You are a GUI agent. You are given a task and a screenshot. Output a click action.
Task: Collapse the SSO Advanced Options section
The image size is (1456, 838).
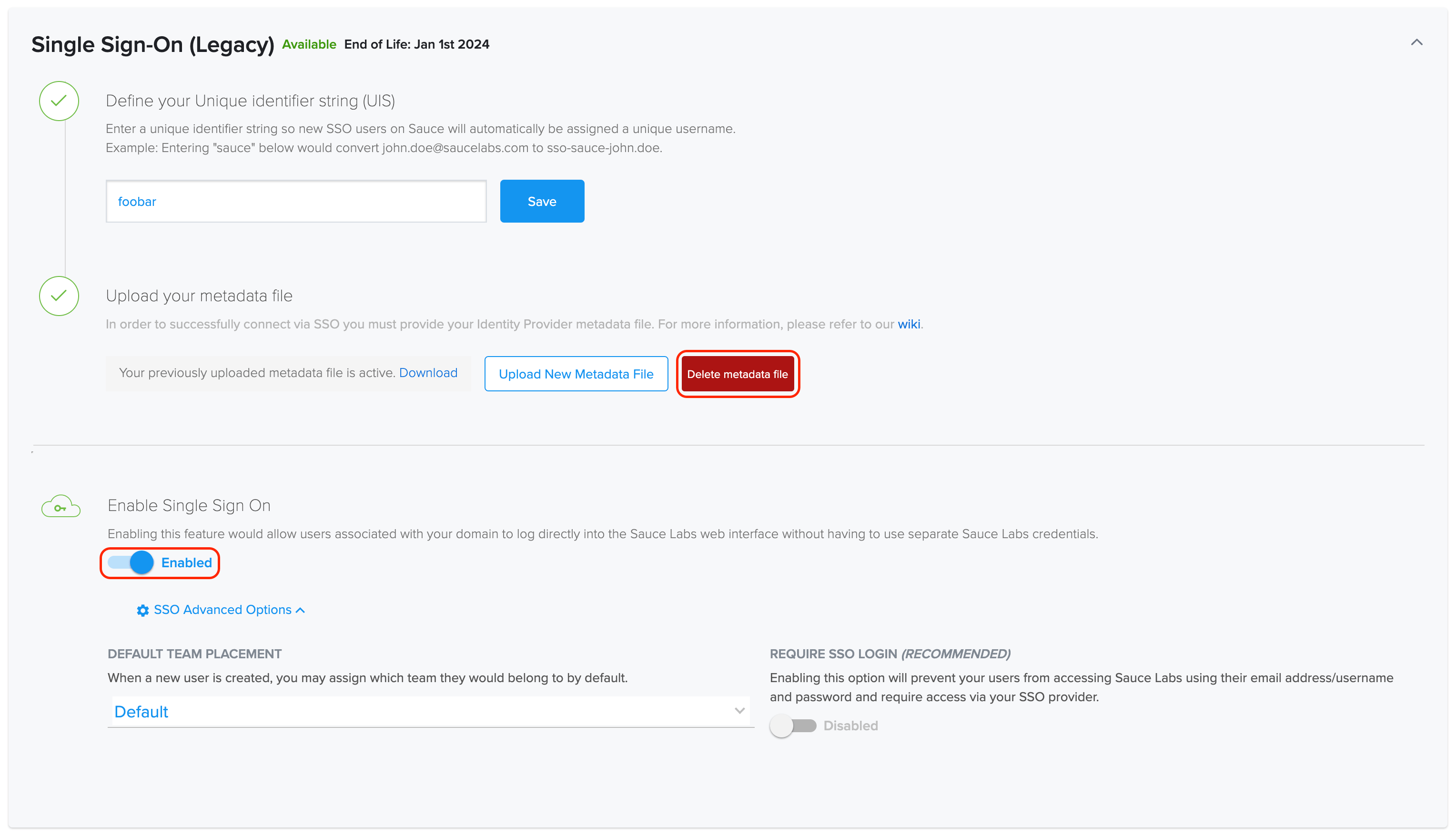300,610
